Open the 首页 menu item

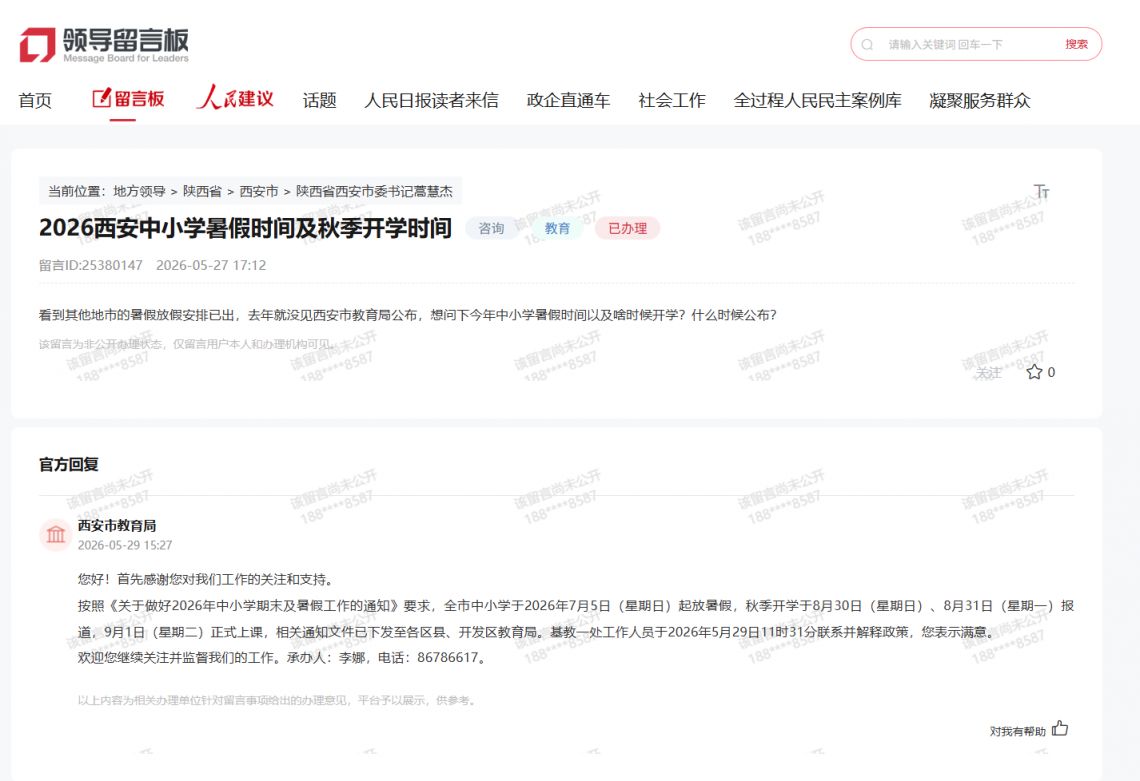pyautogui.click(x=35, y=100)
